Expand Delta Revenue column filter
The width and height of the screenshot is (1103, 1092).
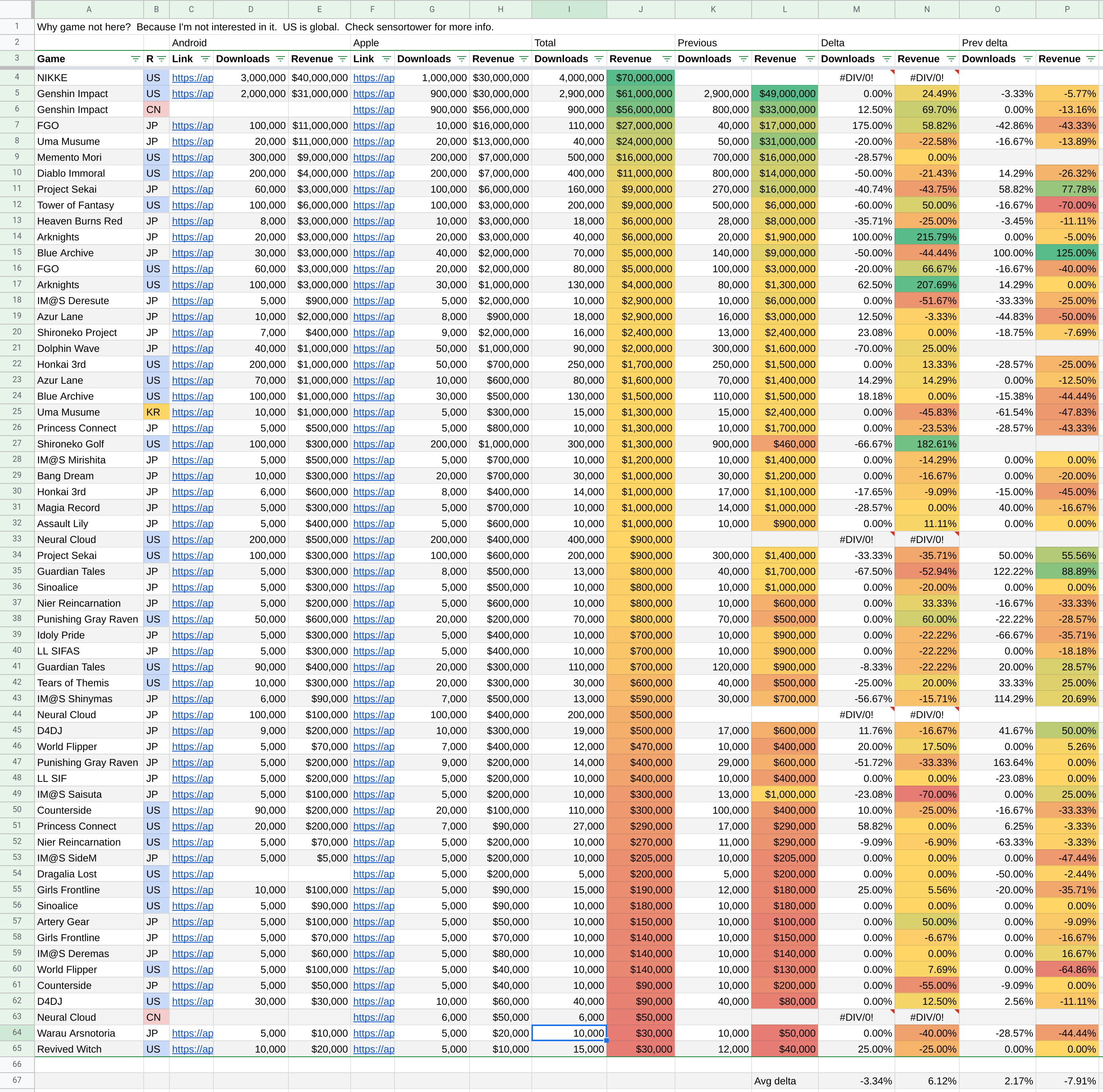coord(951,59)
